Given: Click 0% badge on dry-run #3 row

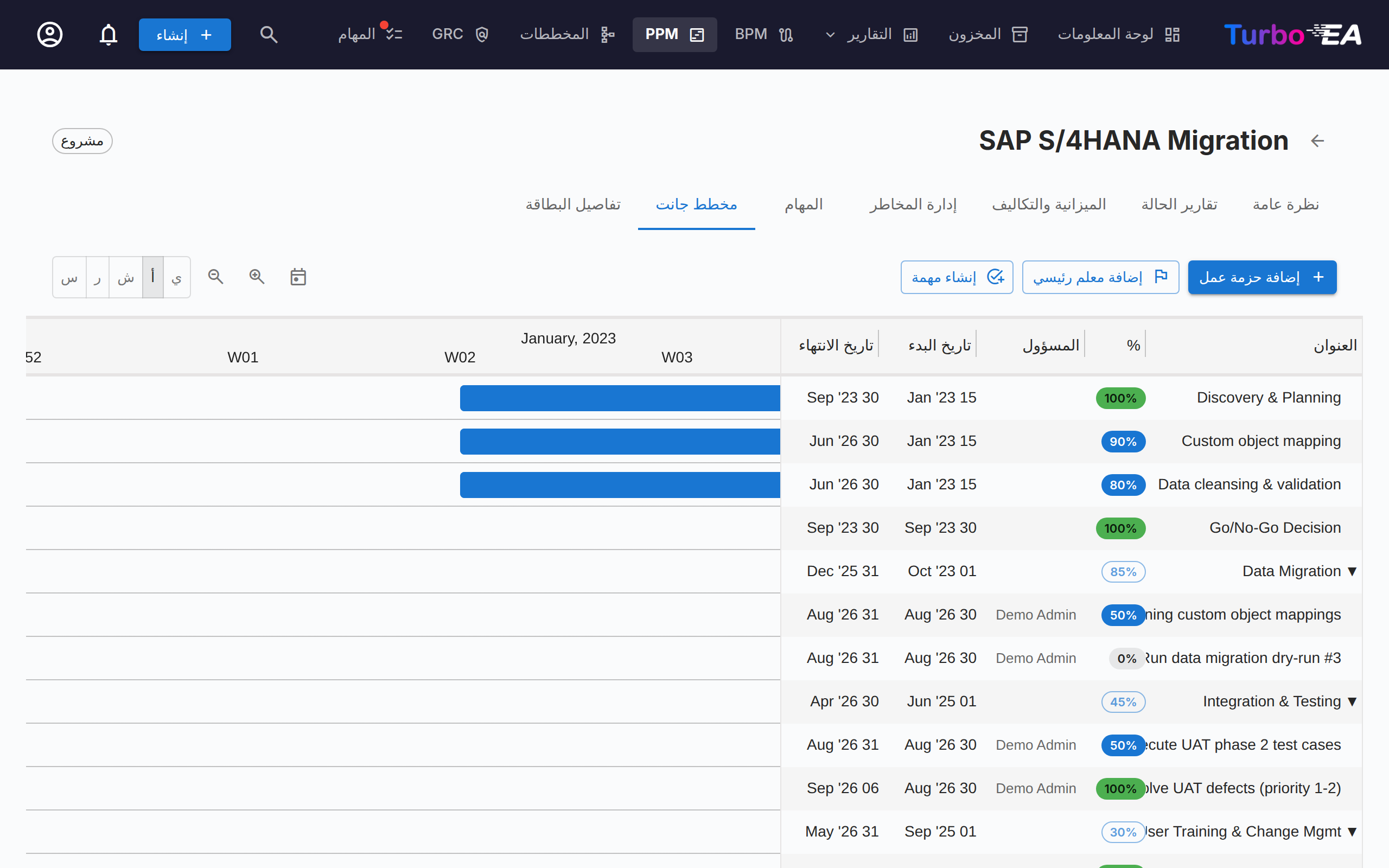Looking at the screenshot, I should pyautogui.click(x=1127, y=659).
